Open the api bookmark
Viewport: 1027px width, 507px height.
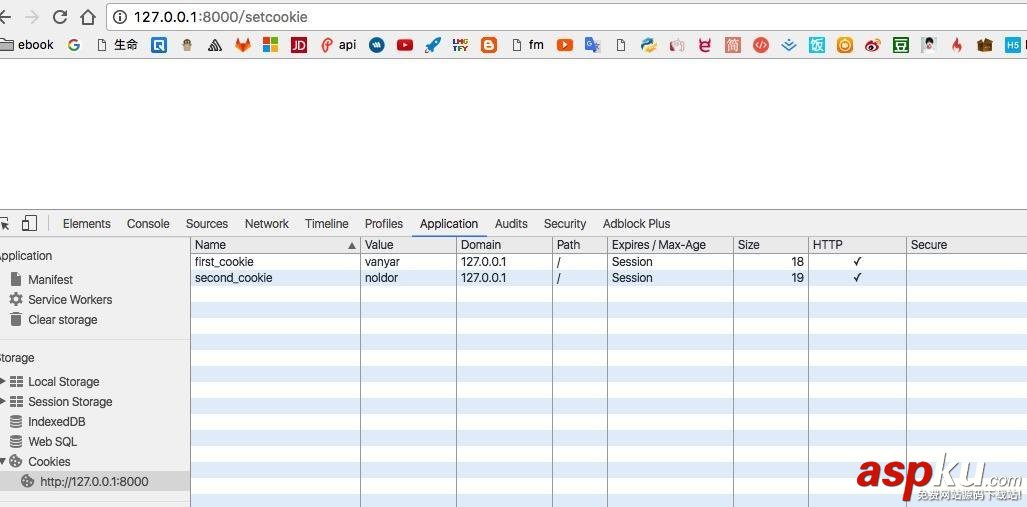coord(339,45)
